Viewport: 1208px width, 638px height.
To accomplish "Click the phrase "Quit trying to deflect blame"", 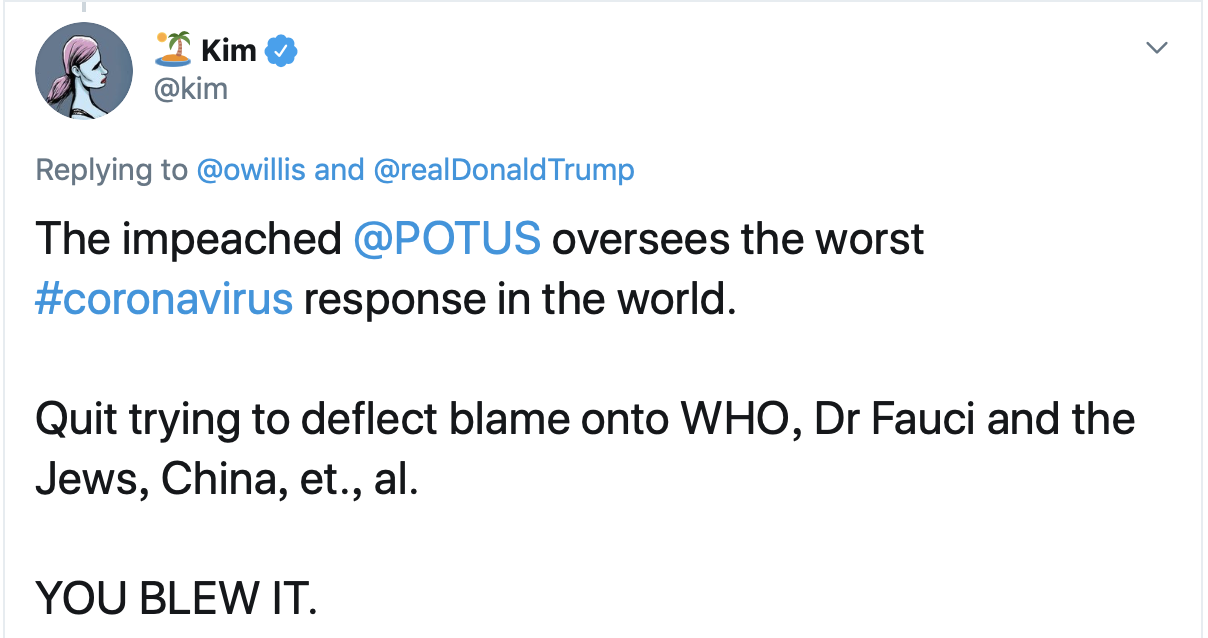I will pyautogui.click(x=302, y=418).
